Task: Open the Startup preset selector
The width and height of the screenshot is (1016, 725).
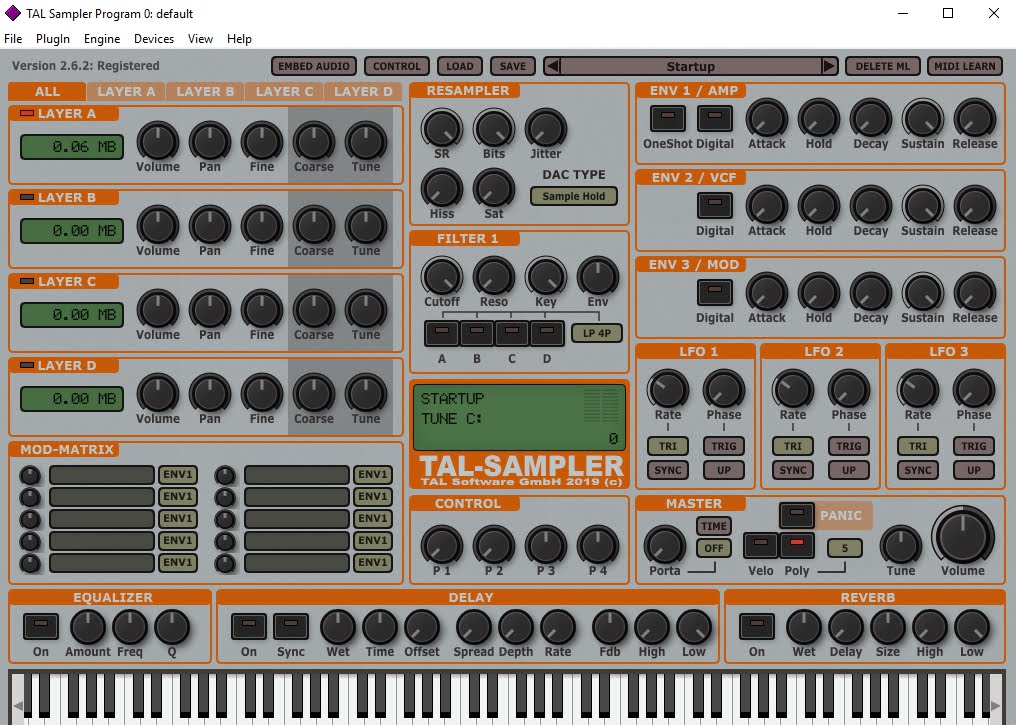Action: (x=691, y=66)
